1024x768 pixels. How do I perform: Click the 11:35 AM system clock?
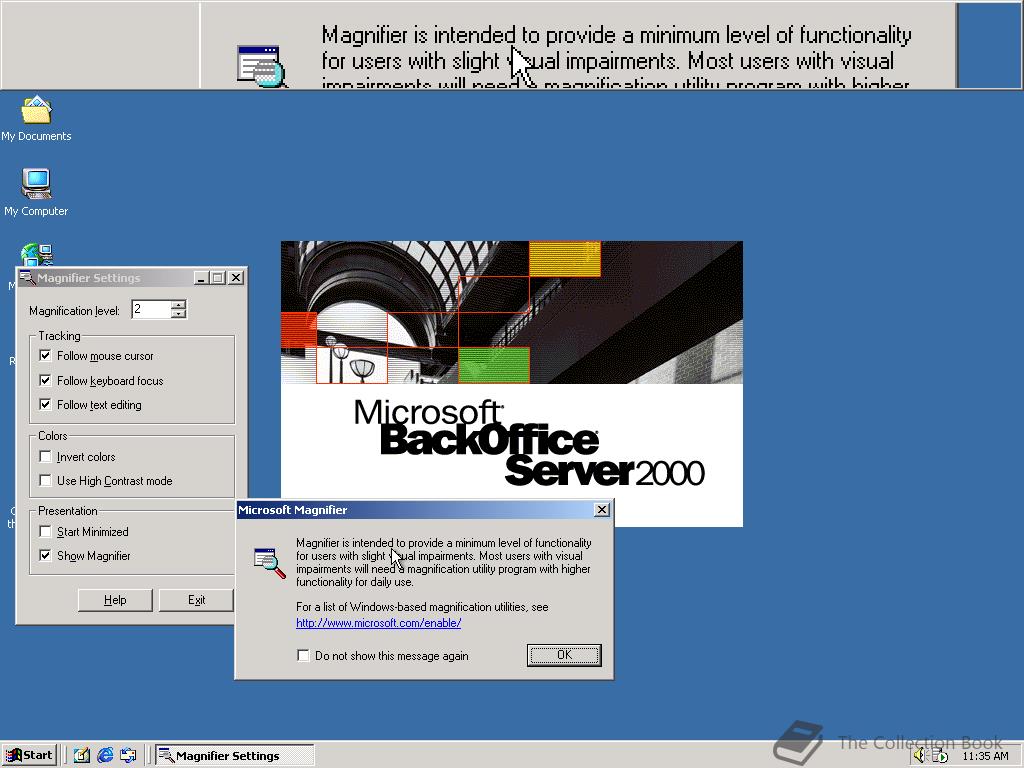pos(985,756)
